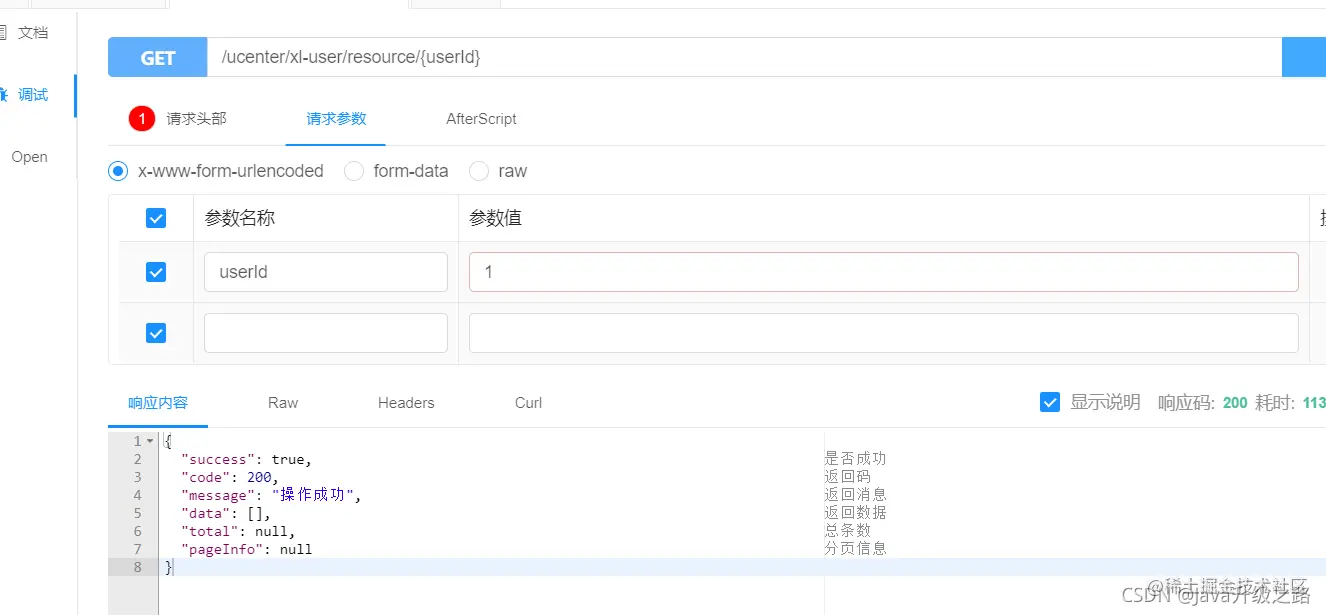Click the response code value 200

tap(1235, 403)
